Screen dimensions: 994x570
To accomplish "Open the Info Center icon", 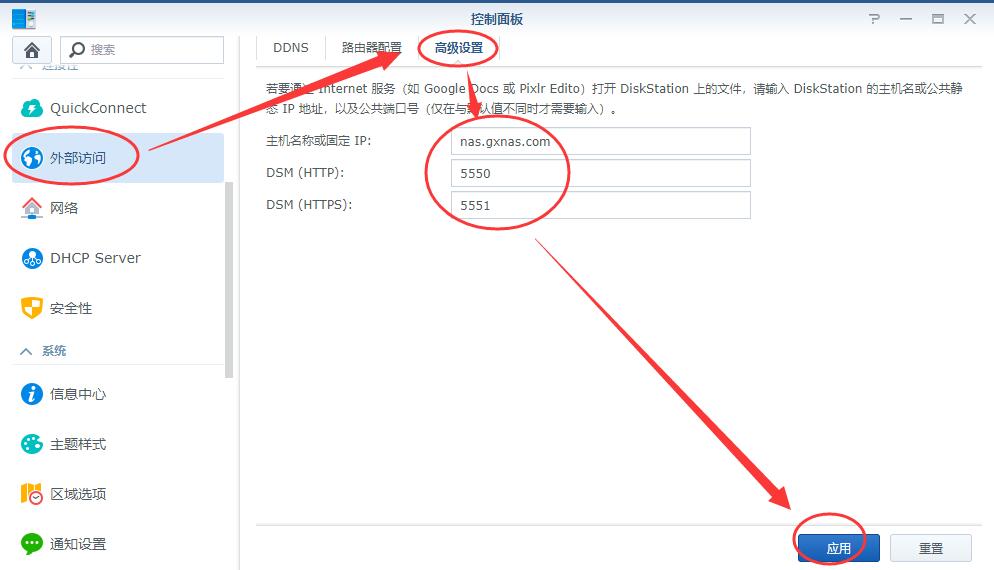I will (x=32, y=394).
